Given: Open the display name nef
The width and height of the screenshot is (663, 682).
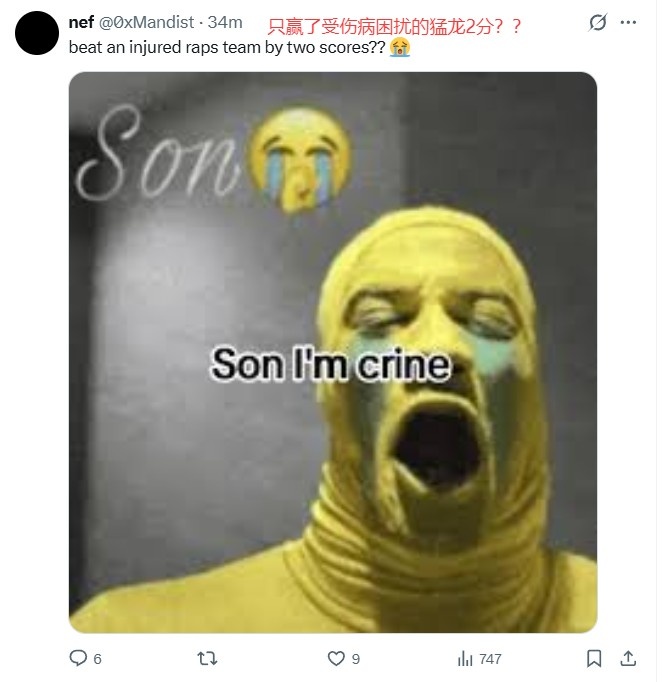Looking at the screenshot, I should point(81,22).
